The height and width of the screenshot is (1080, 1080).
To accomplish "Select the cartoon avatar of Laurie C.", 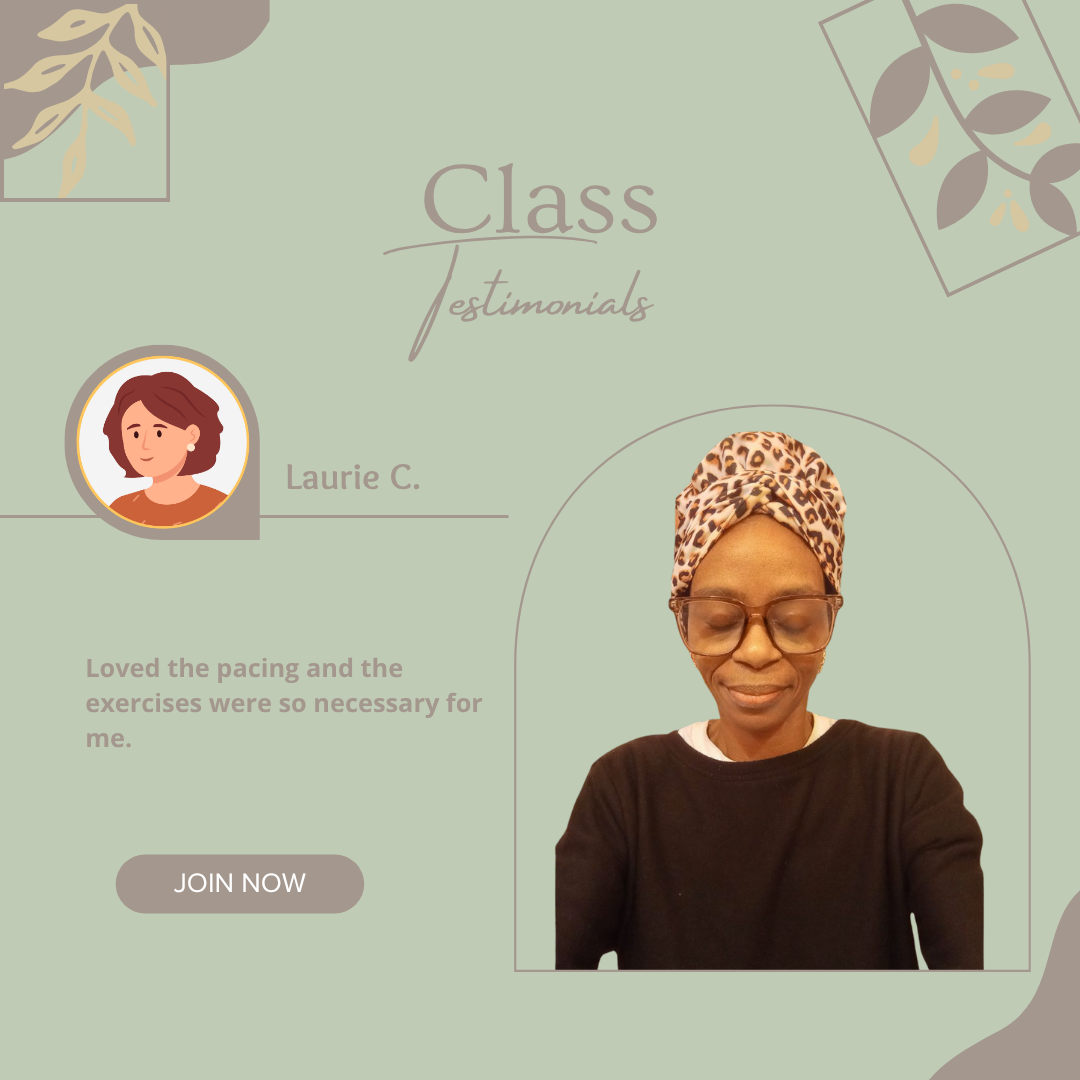I will point(163,442).
